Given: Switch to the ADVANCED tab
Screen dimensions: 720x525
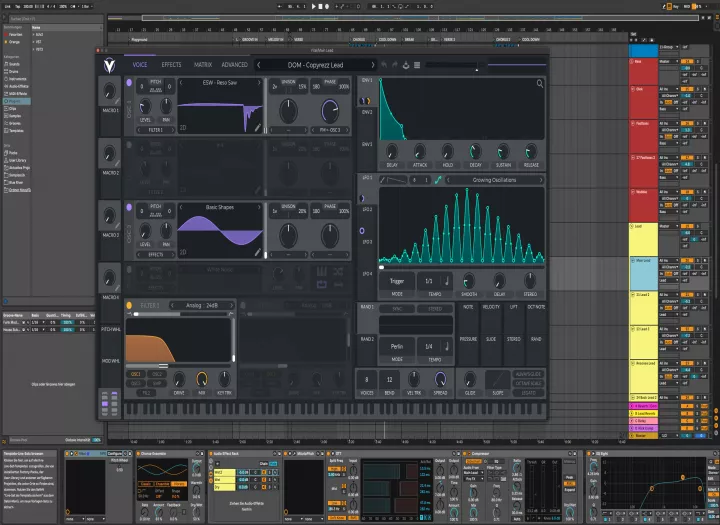Looking at the screenshot, I should tap(235, 65).
